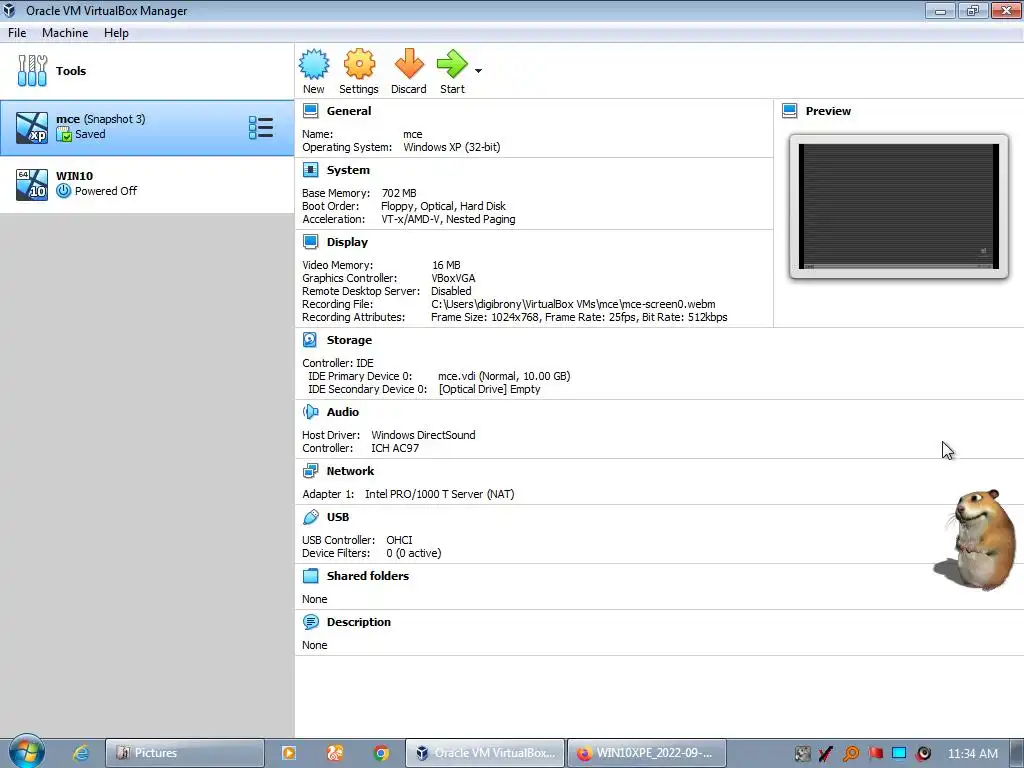Select the mce XP virtual machine icon
The image size is (1024, 768).
[x=32, y=127]
